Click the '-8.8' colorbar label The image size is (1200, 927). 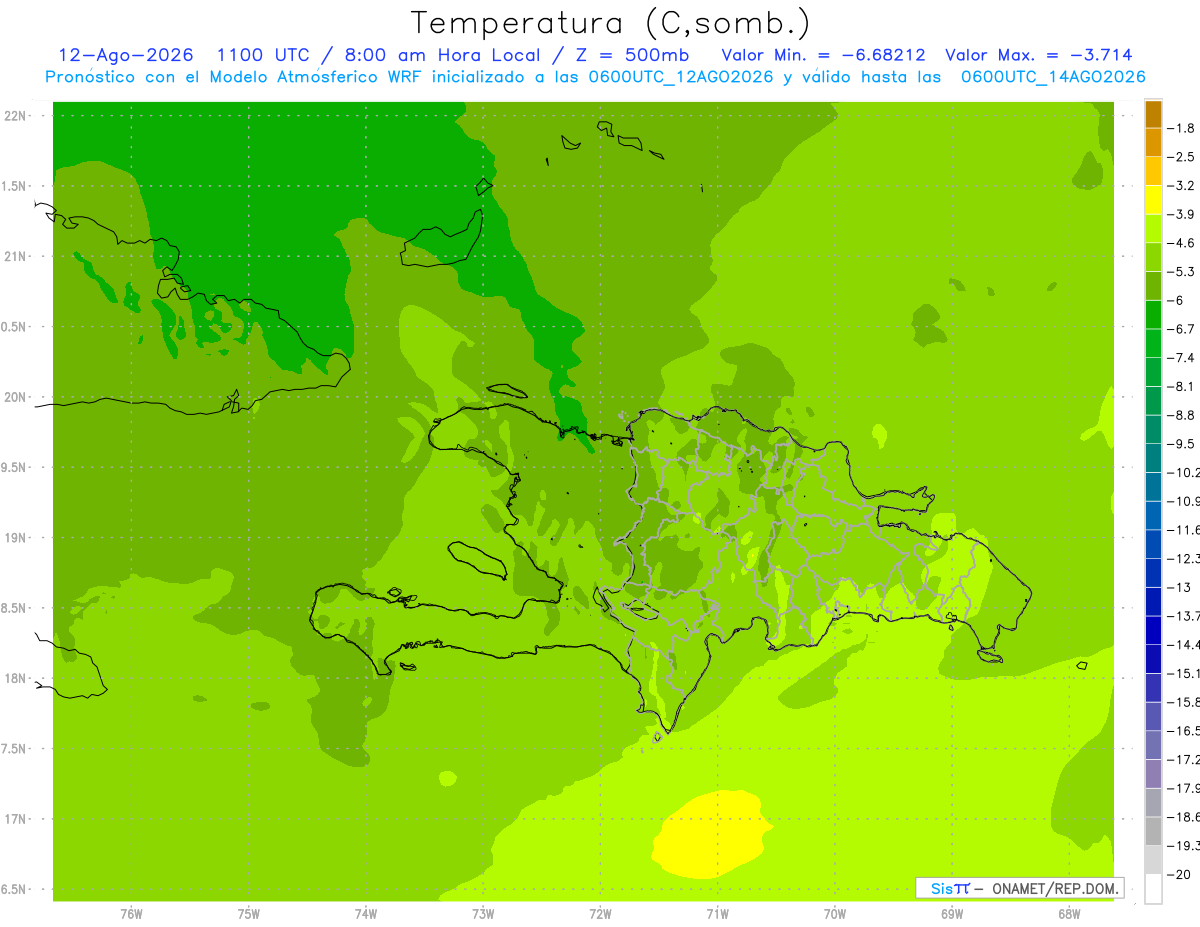coord(1180,415)
